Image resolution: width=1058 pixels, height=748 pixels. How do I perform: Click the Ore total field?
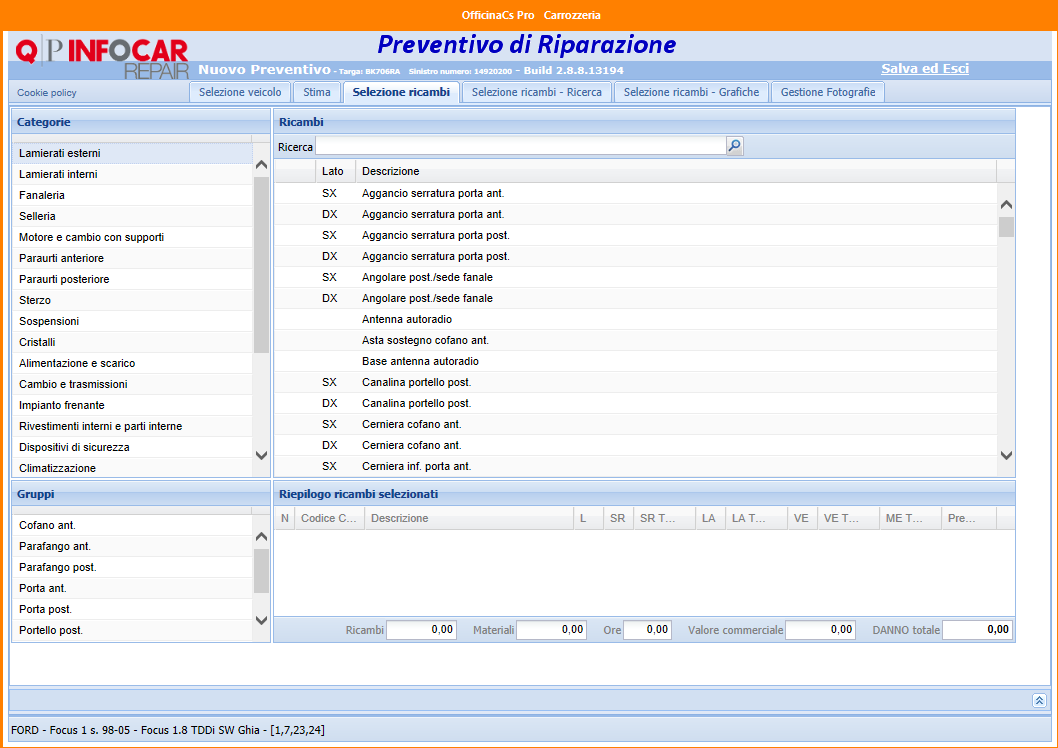click(x=647, y=629)
